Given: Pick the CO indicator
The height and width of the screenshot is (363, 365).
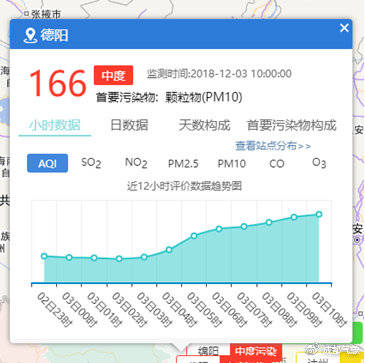Looking at the screenshot, I should (x=277, y=164).
